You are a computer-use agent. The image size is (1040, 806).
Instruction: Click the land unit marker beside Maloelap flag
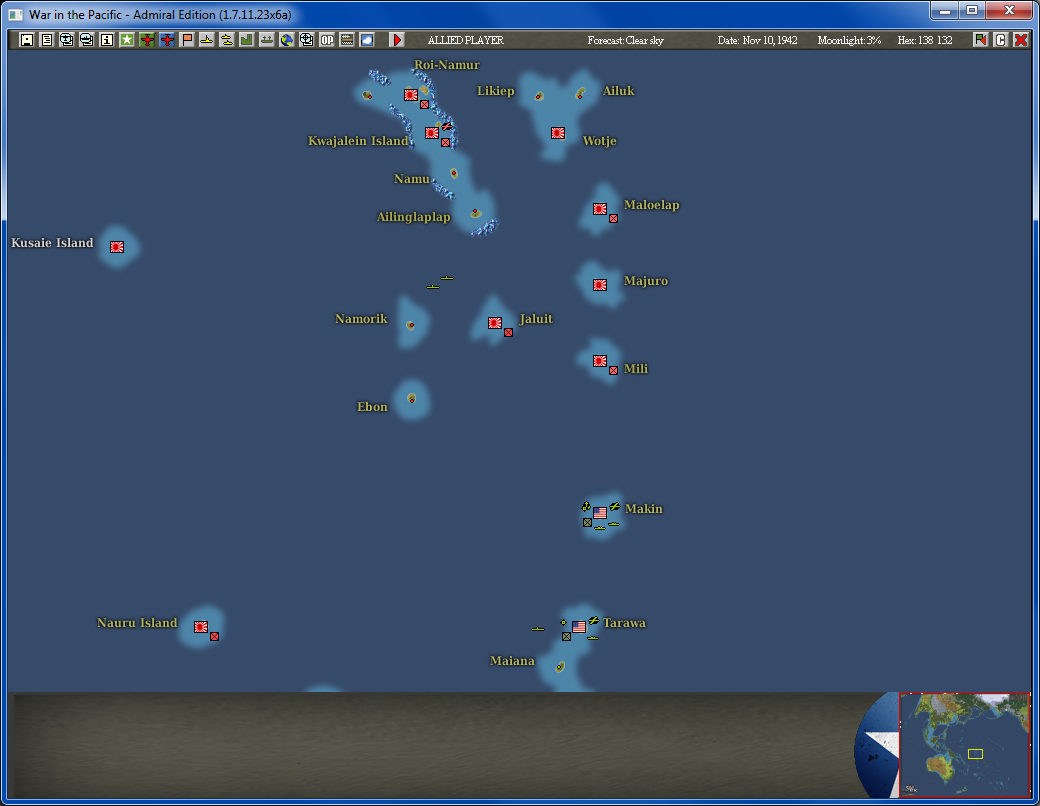(x=614, y=218)
